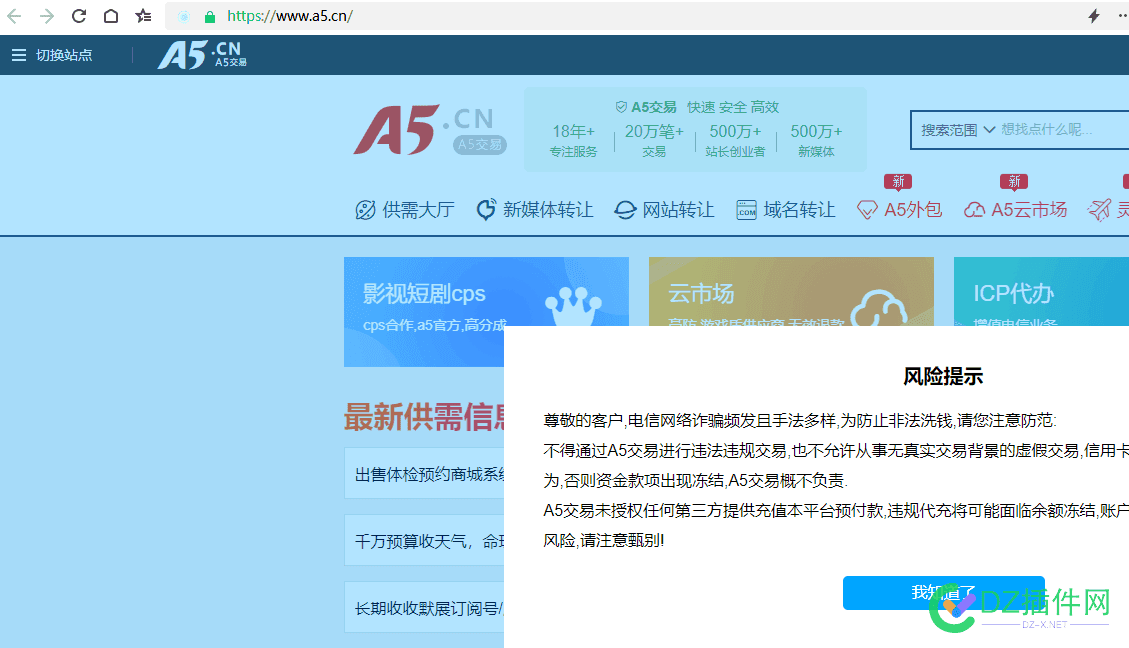Viewport: 1129px width, 648px height.
Task: Click the A5外包 diamond icon
Action: [x=867, y=210]
